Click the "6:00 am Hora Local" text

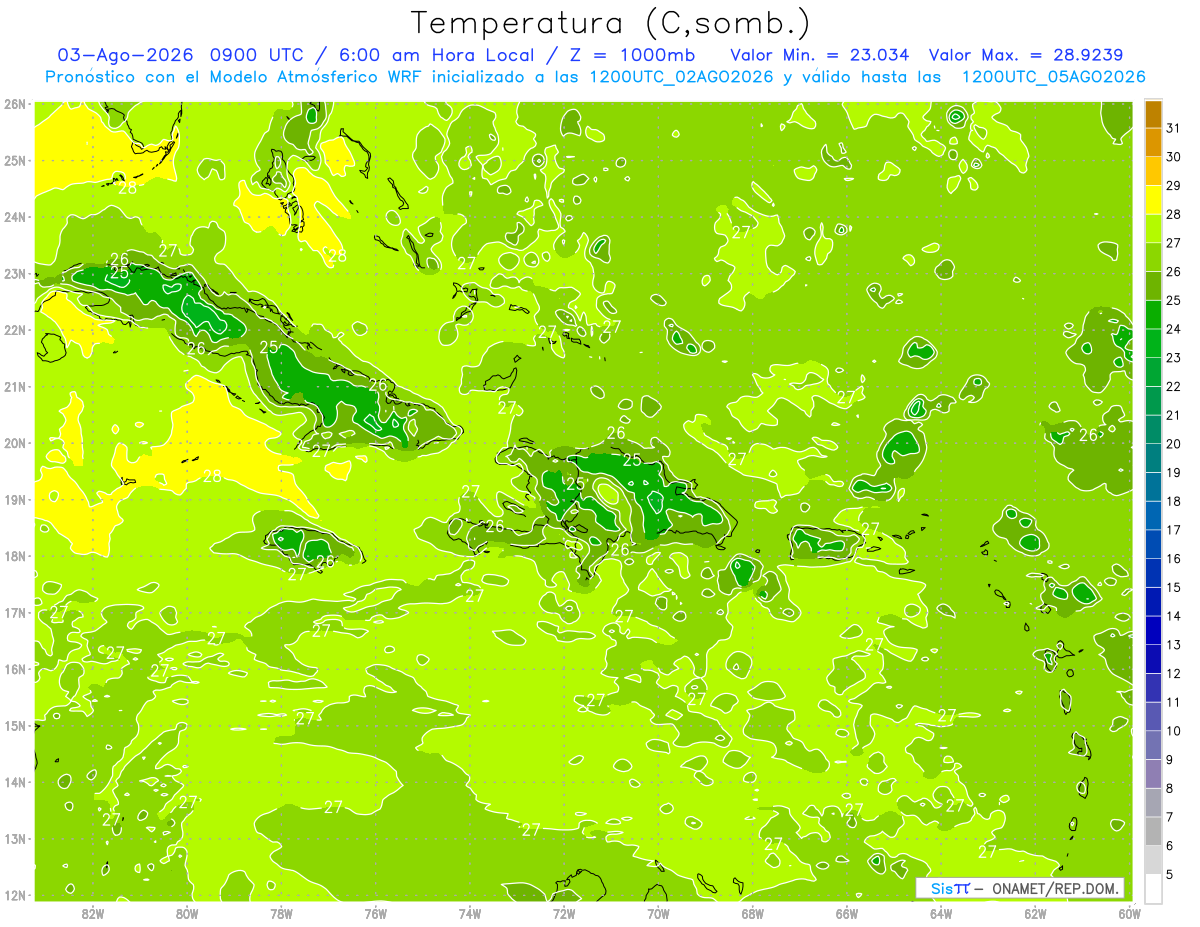click(x=436, y=54)
